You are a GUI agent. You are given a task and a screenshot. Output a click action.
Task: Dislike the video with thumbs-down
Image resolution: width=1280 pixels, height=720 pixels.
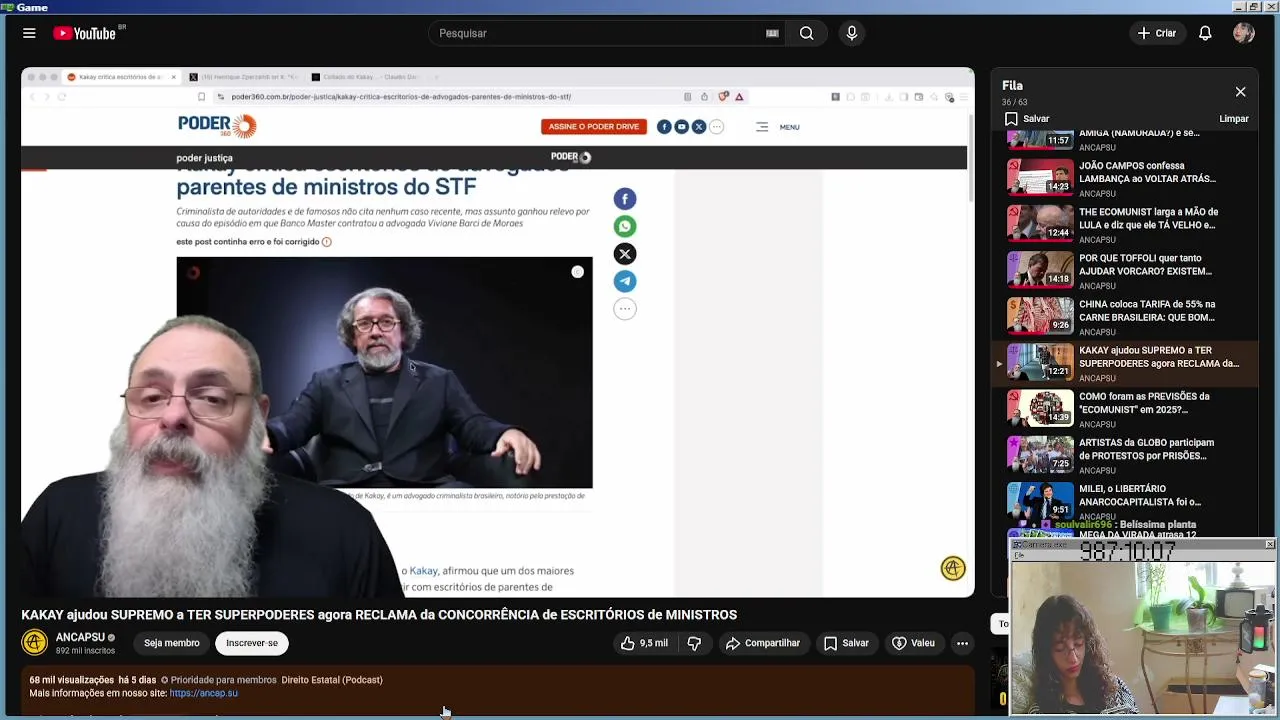pos(695,643)
